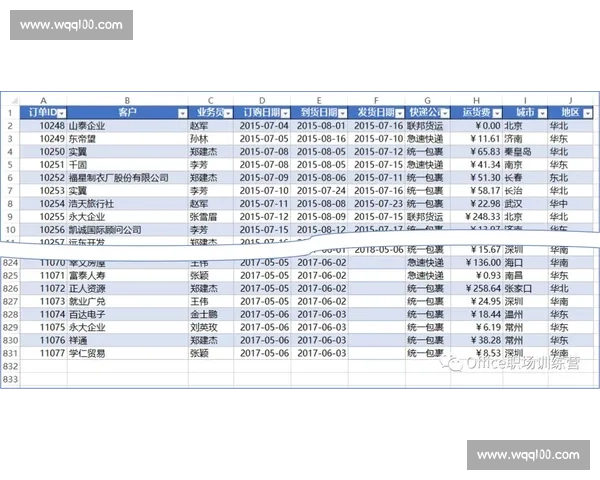
Task: Click freight cell ¥136.00
Action: pyautogui.click(x=476, y=263)
